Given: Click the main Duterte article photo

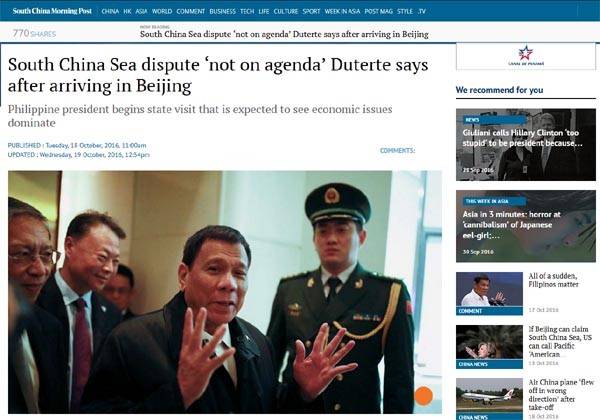Looking at the screenshot, I should (225, 292).
